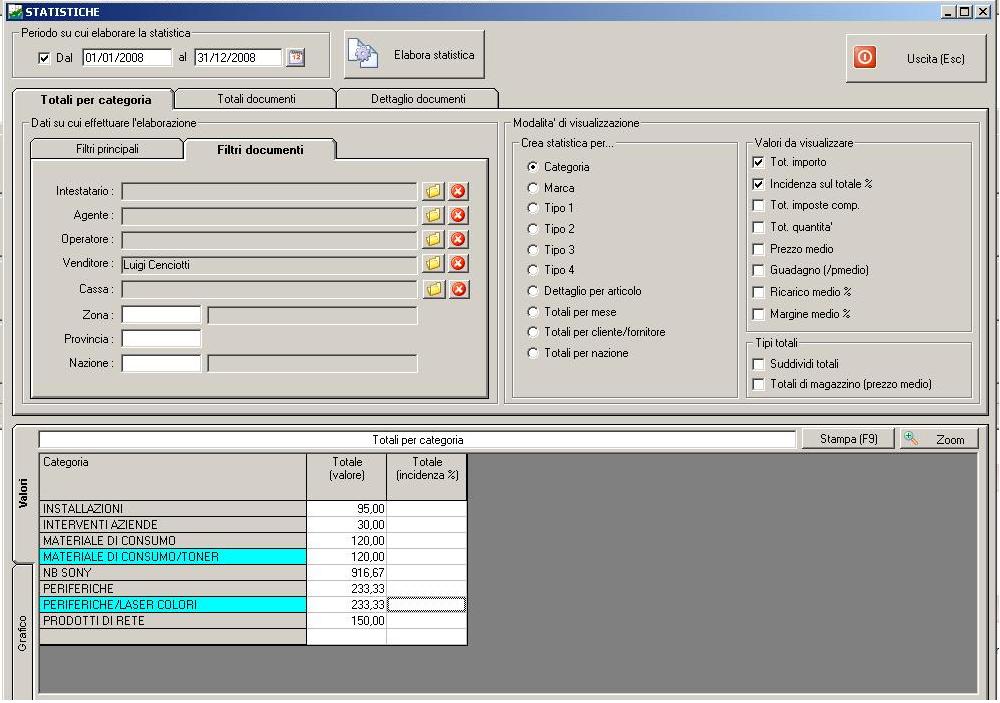Screen dimensions: 1000x703
Task: Select Dettaglio per articolo radio option
Action: [533, 291]
